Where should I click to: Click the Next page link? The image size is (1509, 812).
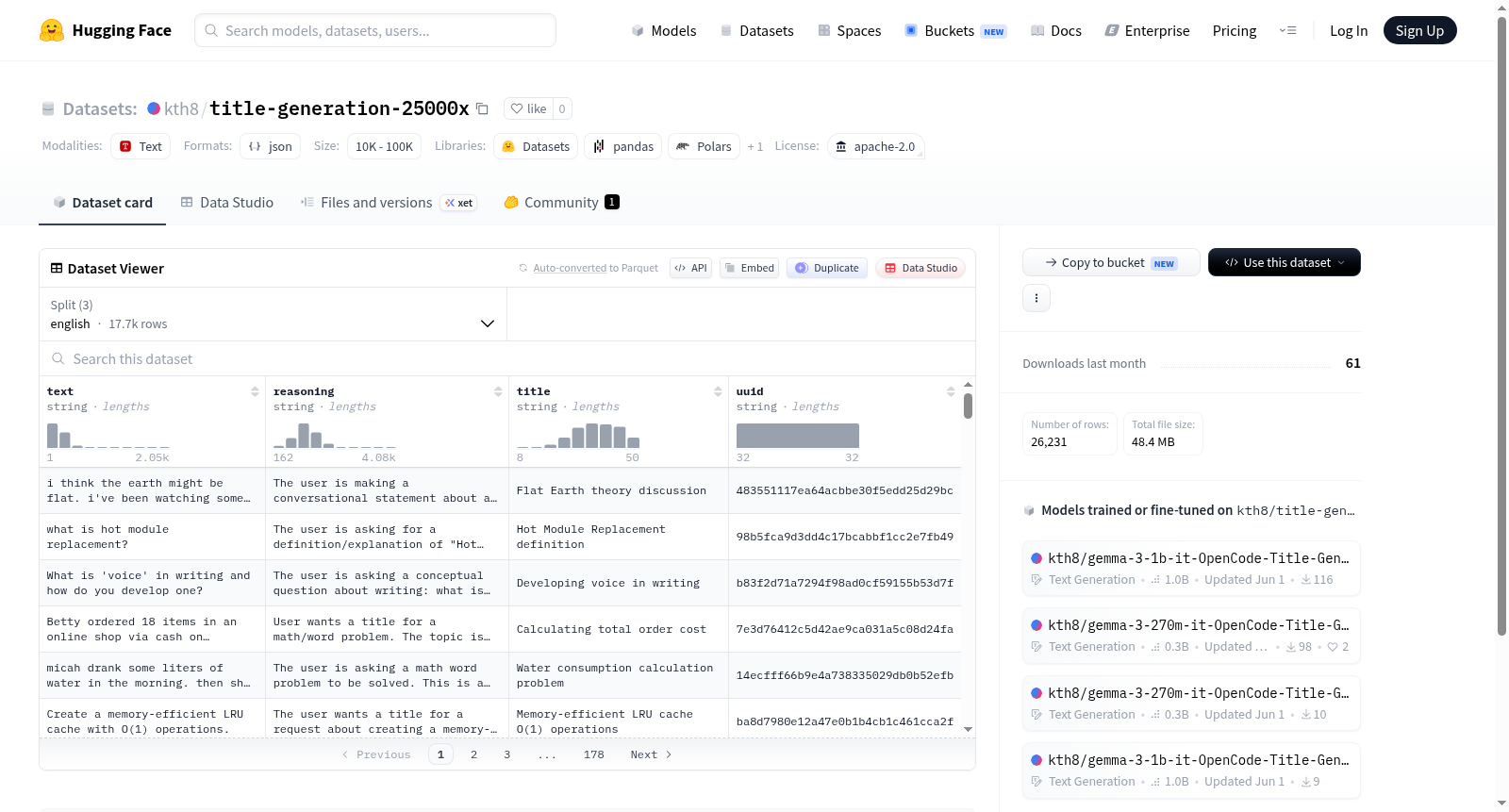(x=651, y=754)
